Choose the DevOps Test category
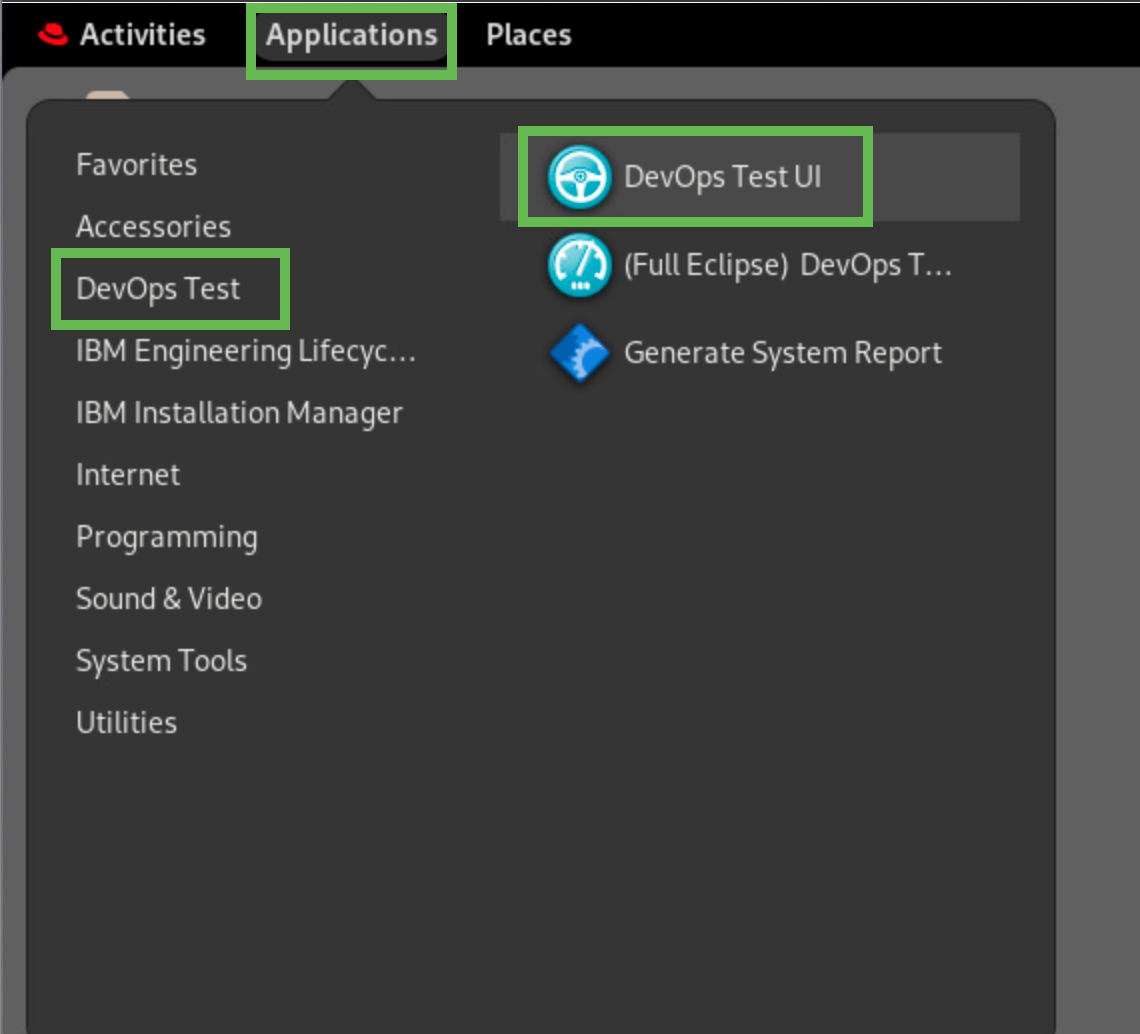This screenshot has width=1140, height=1034. tap(158, 289)
